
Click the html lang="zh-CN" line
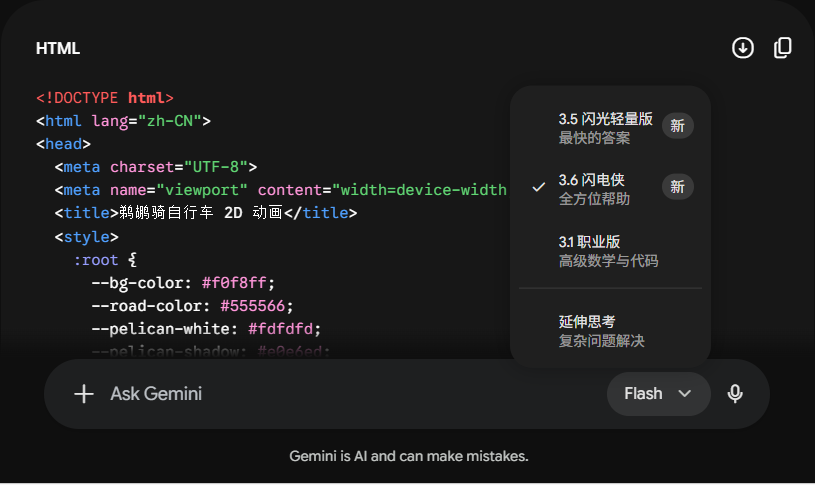(123, 121)
